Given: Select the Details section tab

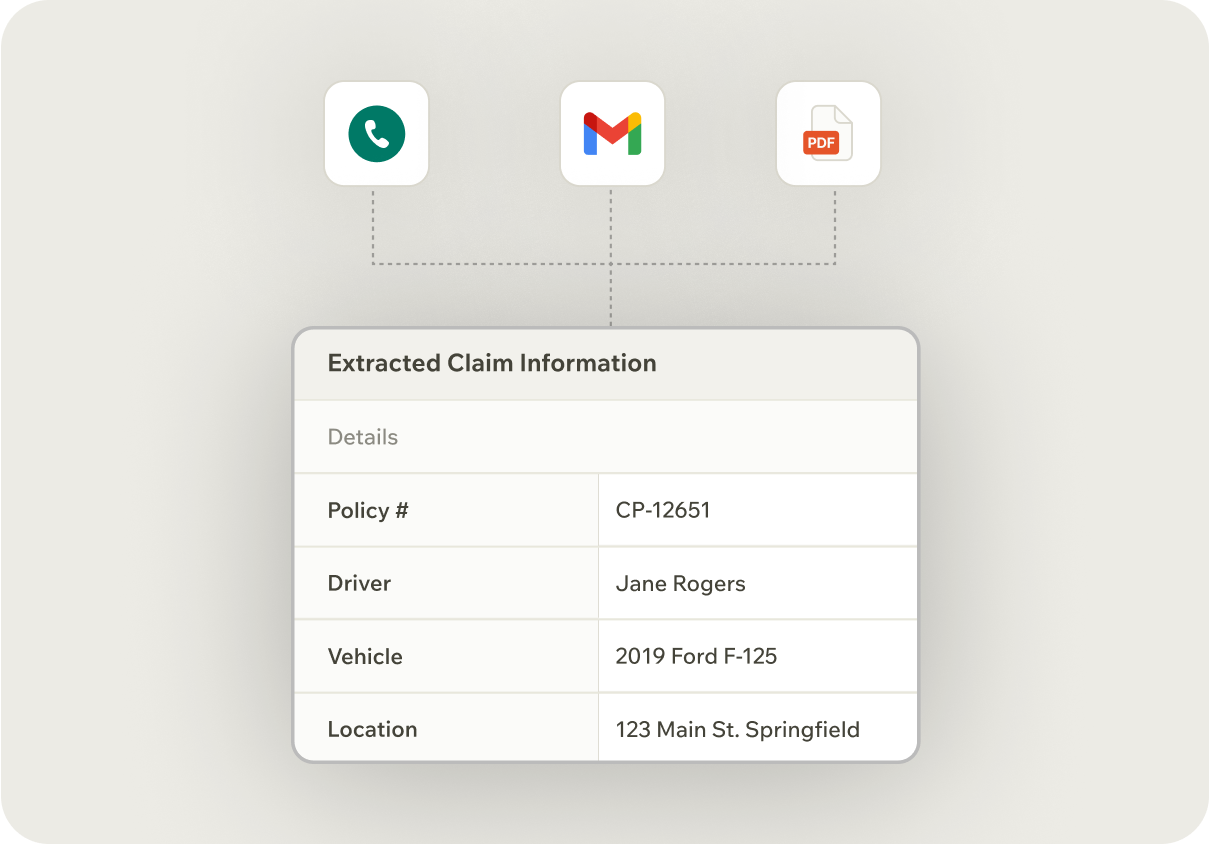Looking at the screenshot, I should click(x=363, y=437).
